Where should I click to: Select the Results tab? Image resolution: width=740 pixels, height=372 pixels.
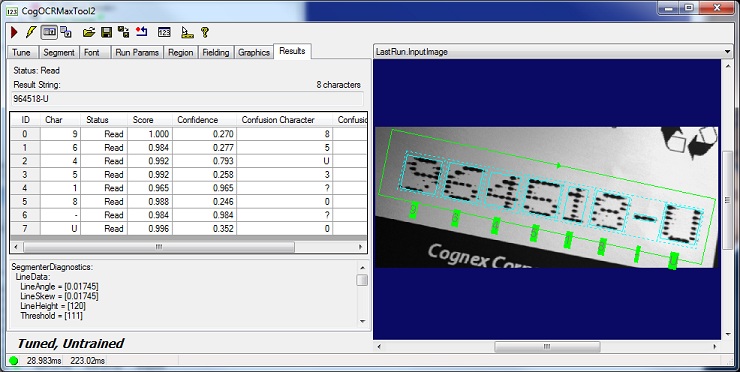click(292, 51)
